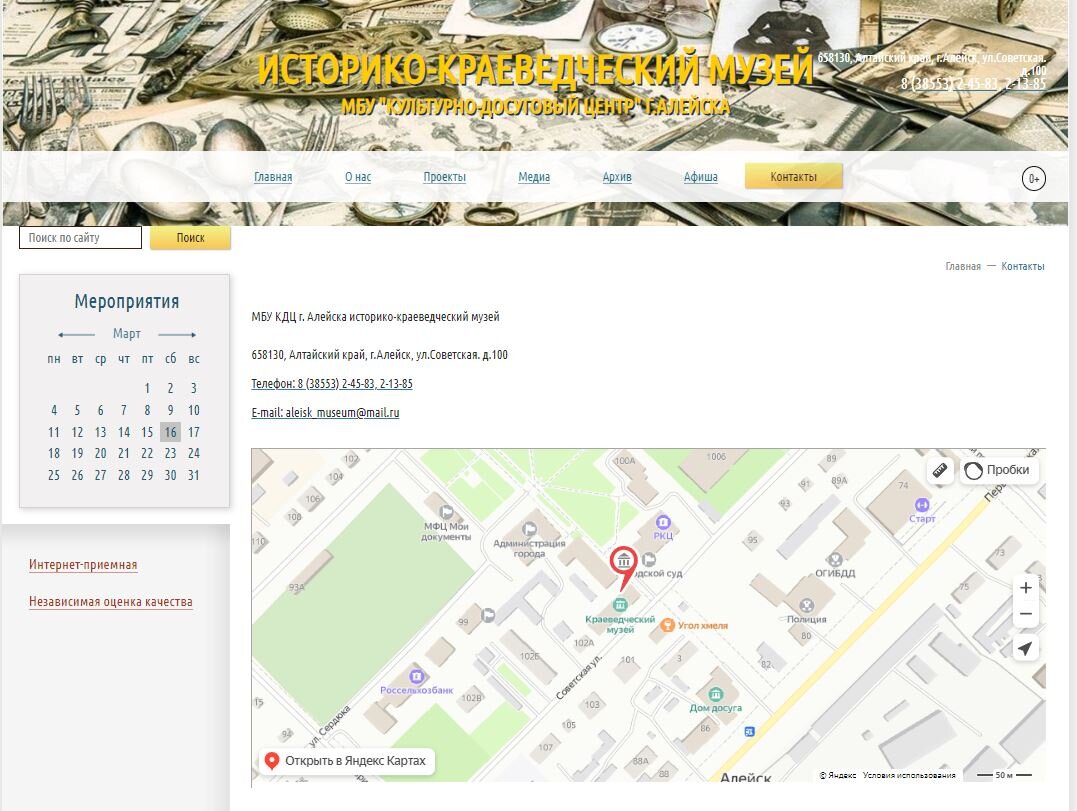Click the geolocation arrow icon on the map
This screenshot has width=1077, height=811.
[x=1025, y=648]
